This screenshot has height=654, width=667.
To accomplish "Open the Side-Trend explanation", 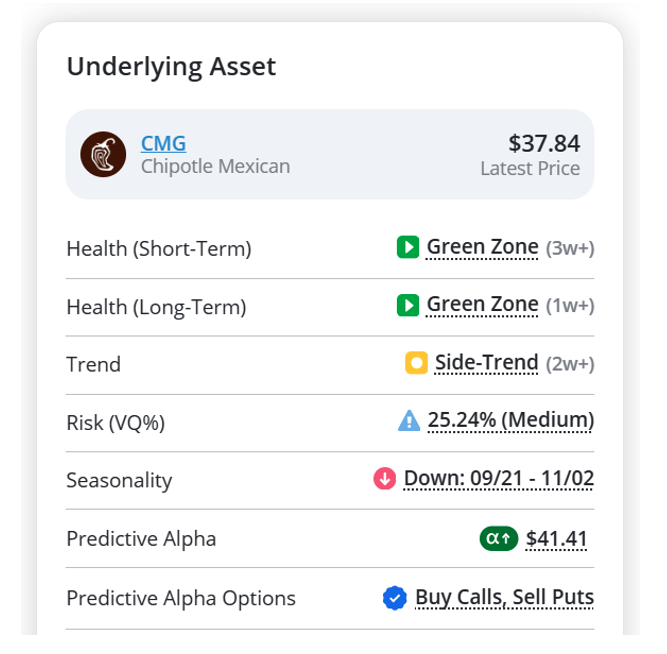I will [x=487, y=363].
